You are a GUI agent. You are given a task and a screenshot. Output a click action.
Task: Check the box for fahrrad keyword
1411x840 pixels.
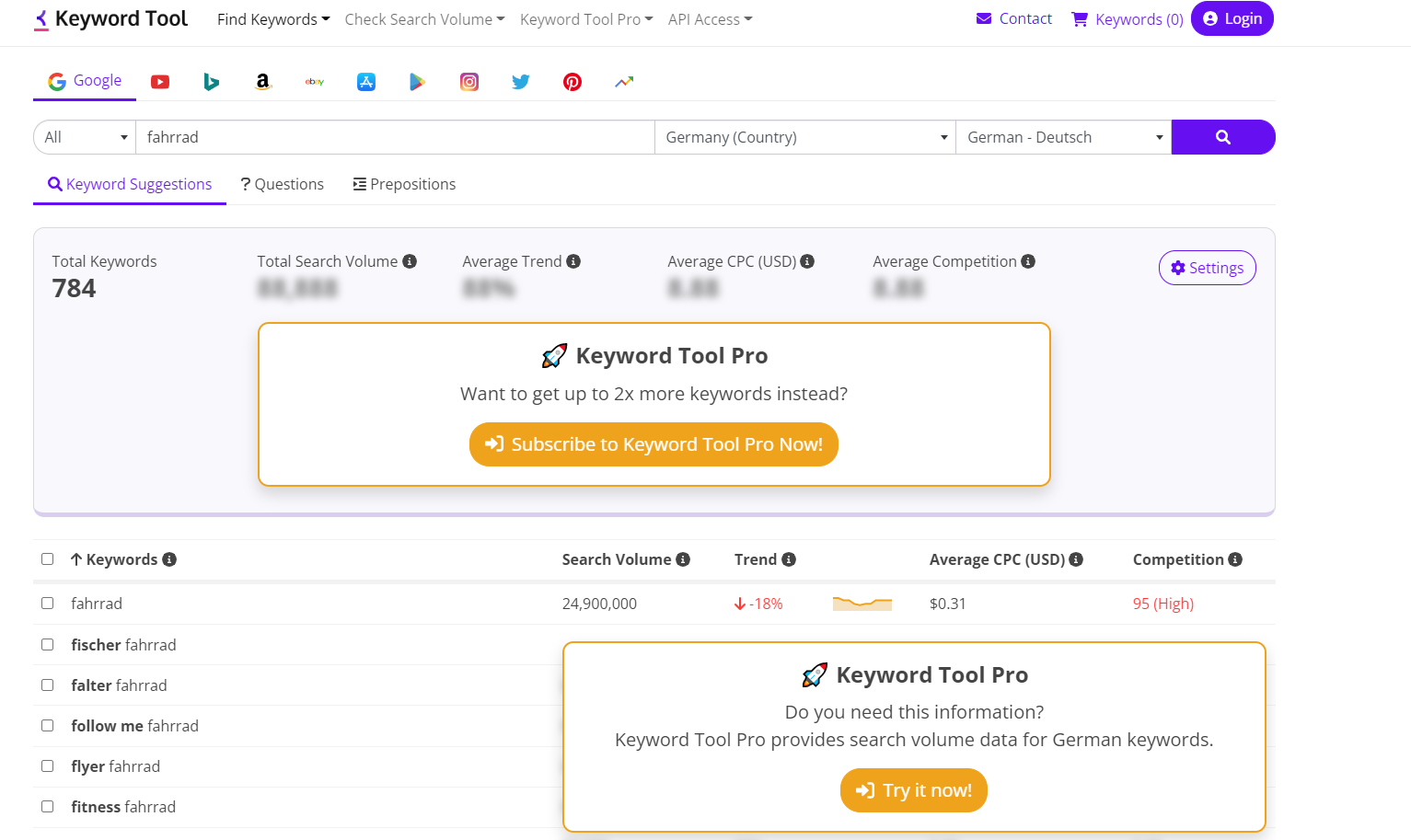pos(48,604)
